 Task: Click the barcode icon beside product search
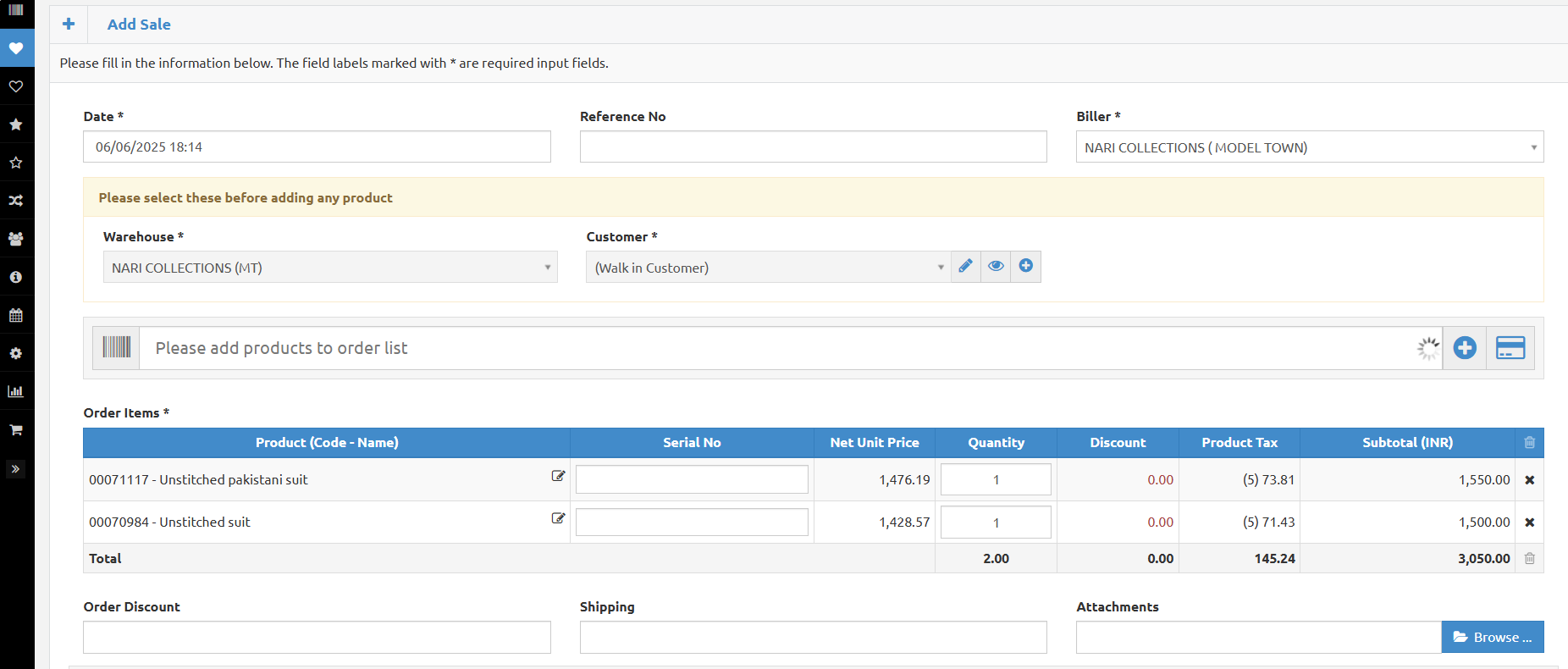tap(117, 347)
